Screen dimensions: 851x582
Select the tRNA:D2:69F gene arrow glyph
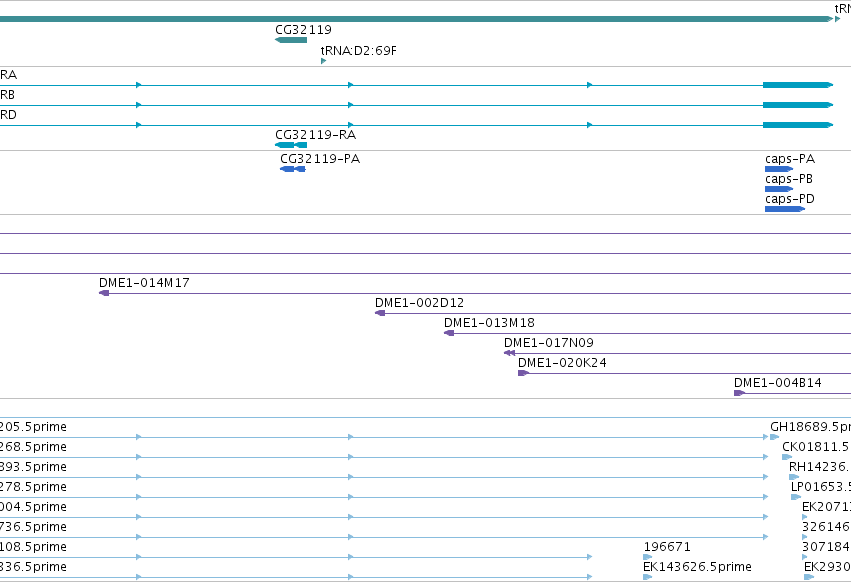click(x=323, y=61)
